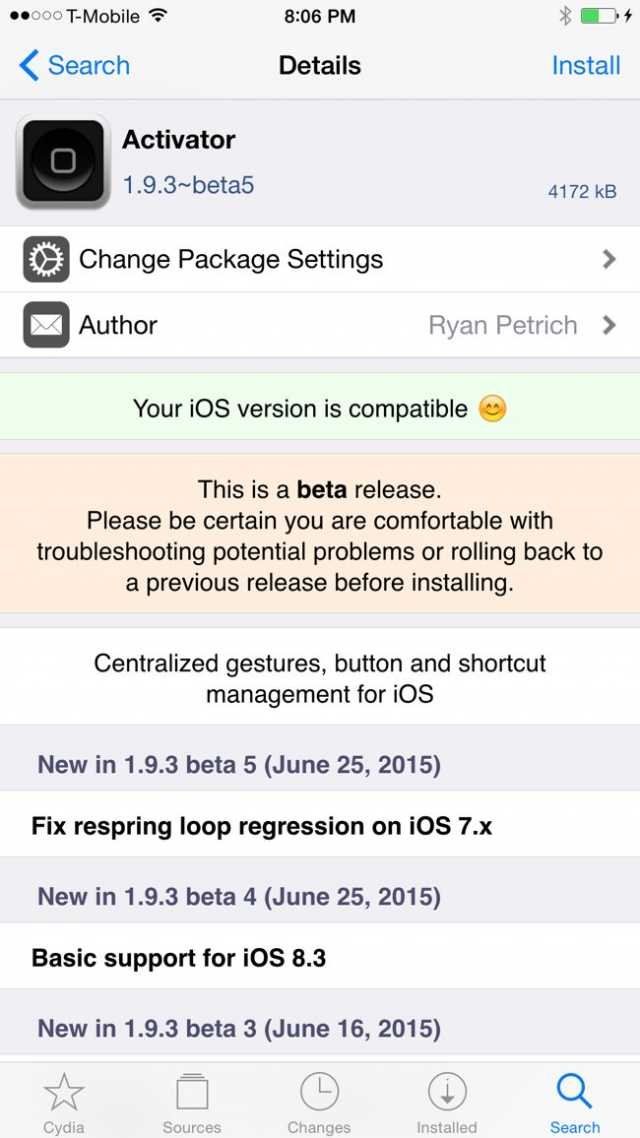Expand the Change Package Settings row
The width and height of the screenshot is (640, 1138).
[x=610, y=259]
